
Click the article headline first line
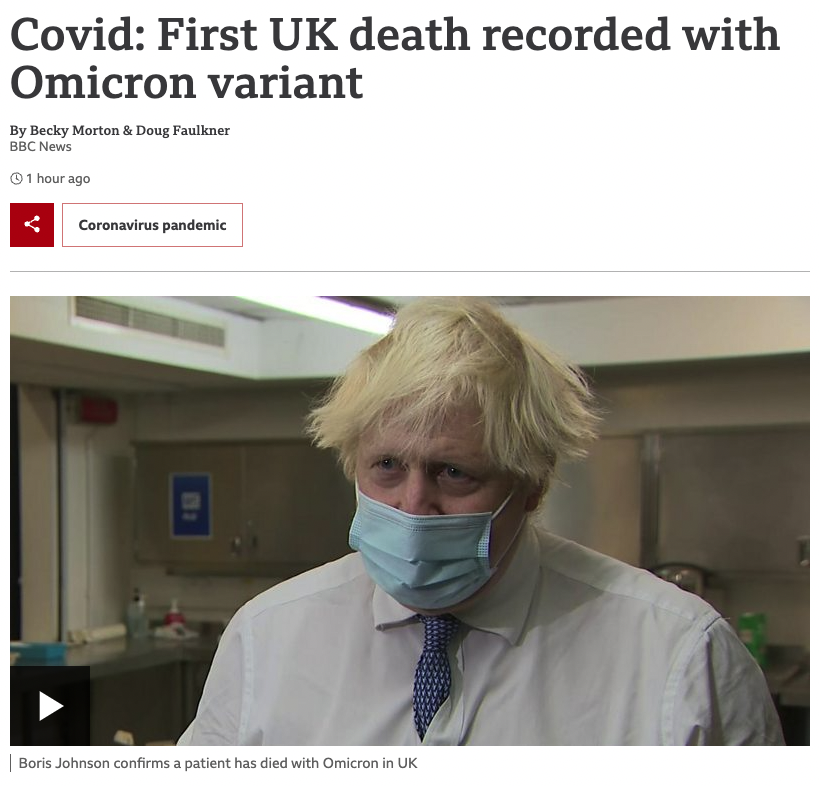coord(395,34)
